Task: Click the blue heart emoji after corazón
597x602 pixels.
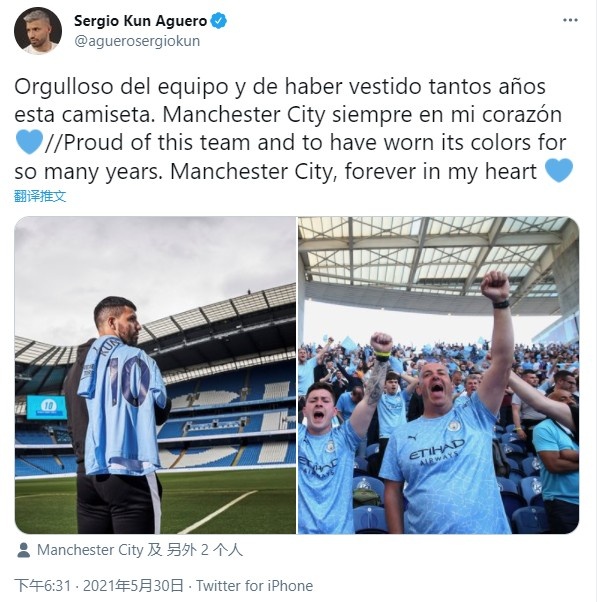Action: [x=30, y=142]
